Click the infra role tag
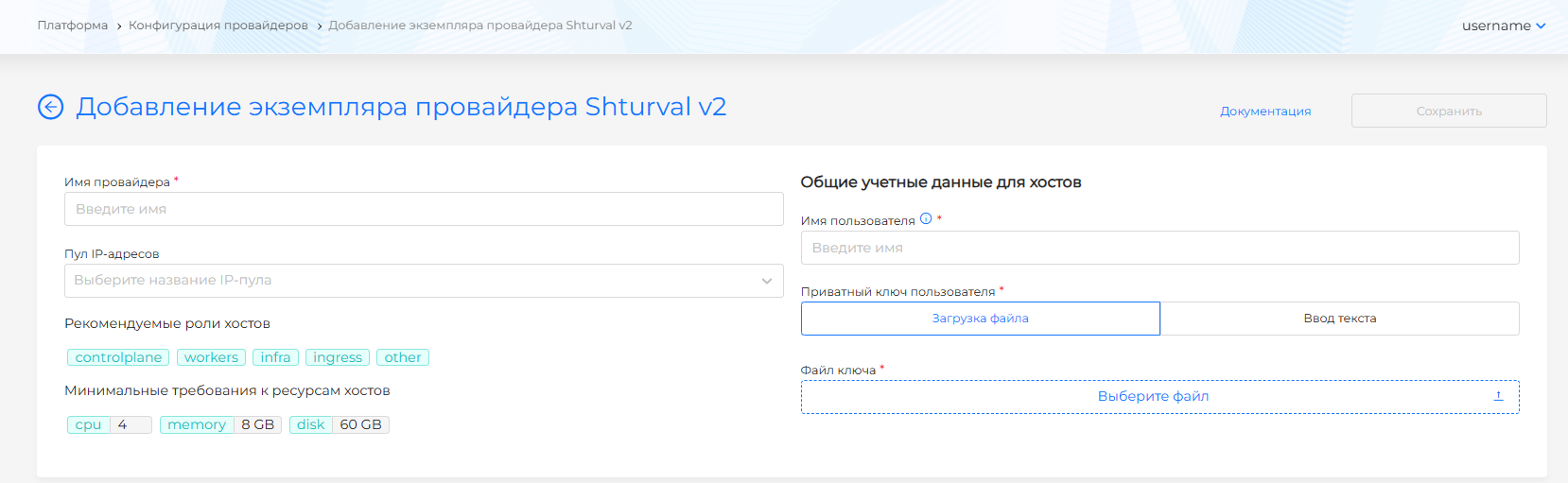1568x483 pixels. click(275, 357)
